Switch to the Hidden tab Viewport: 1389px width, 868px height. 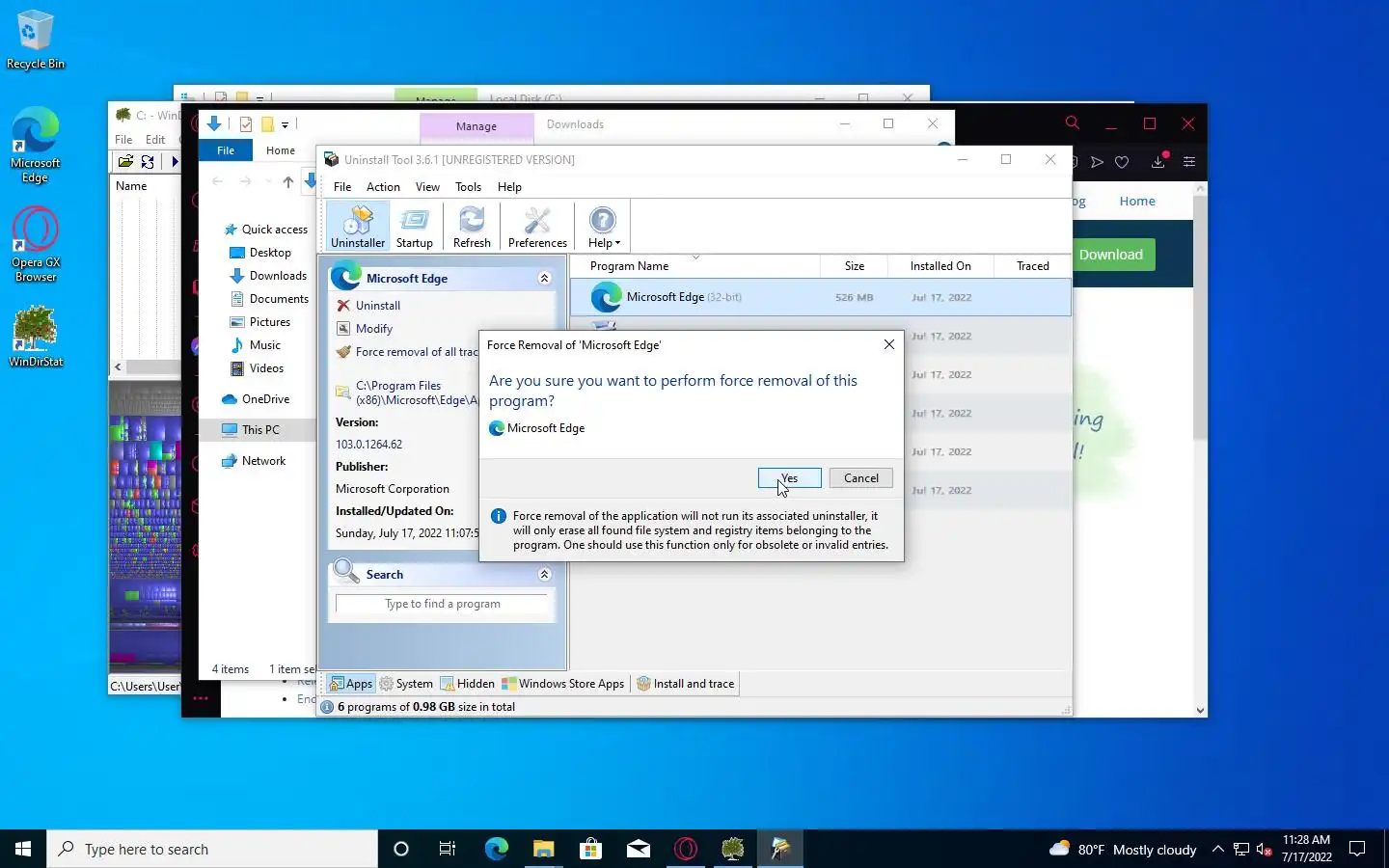click(x=468, y=684)
